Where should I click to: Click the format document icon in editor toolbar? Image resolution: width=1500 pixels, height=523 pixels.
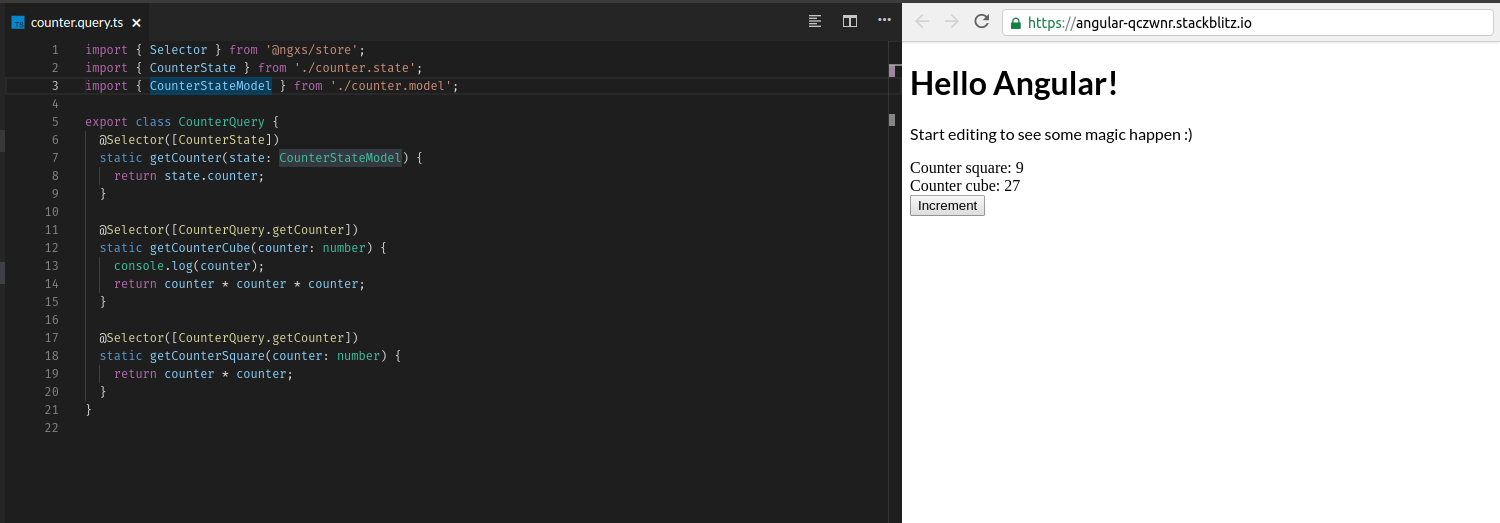[815, 21]
